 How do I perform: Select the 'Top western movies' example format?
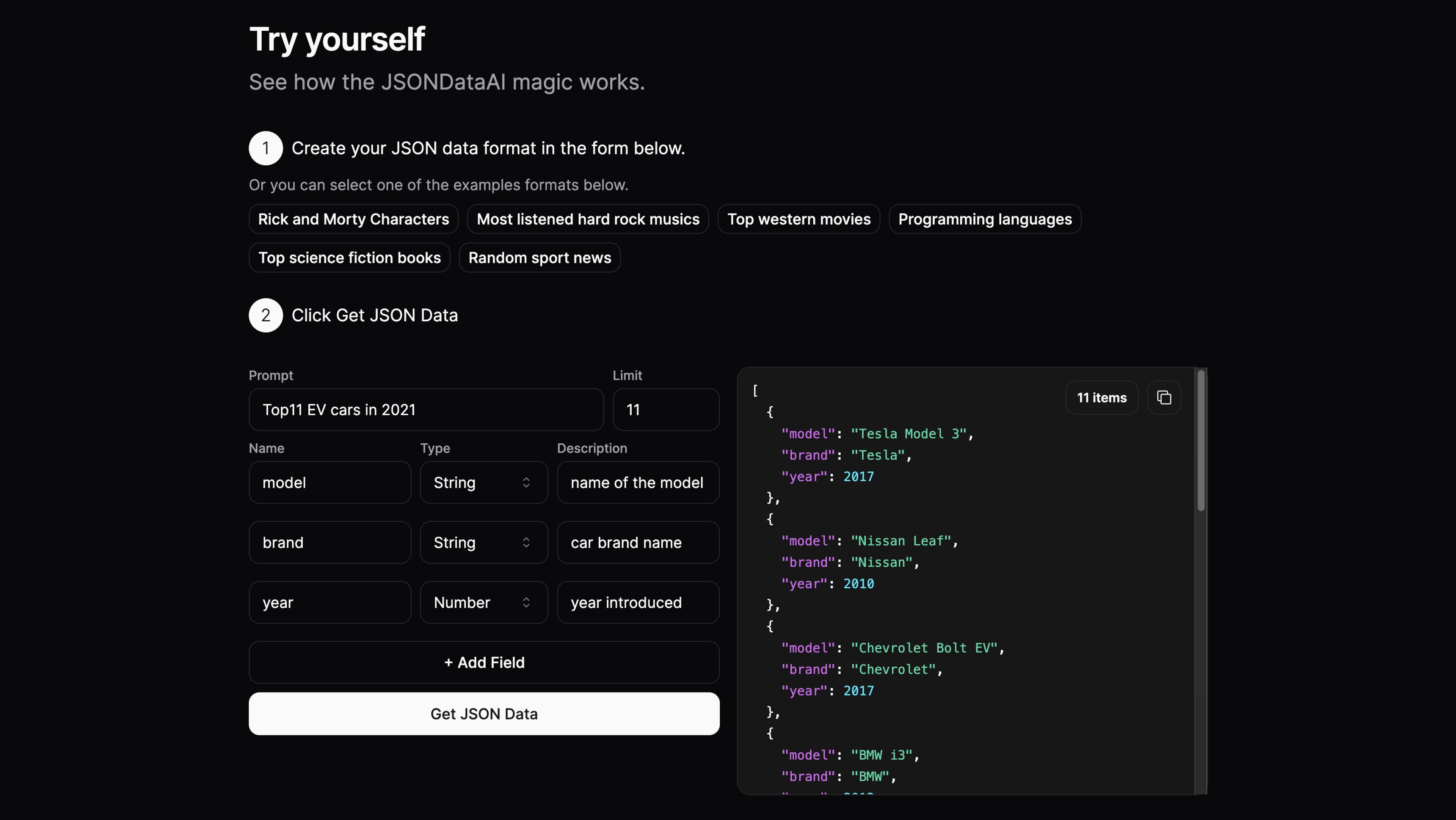pos(799,218)
